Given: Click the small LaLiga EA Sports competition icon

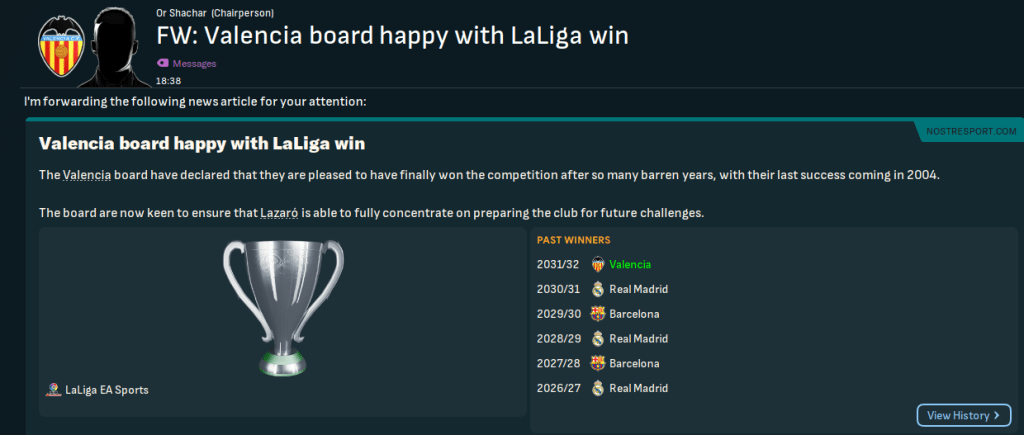Looking at the screenshot, I should [x=52, y=390].
